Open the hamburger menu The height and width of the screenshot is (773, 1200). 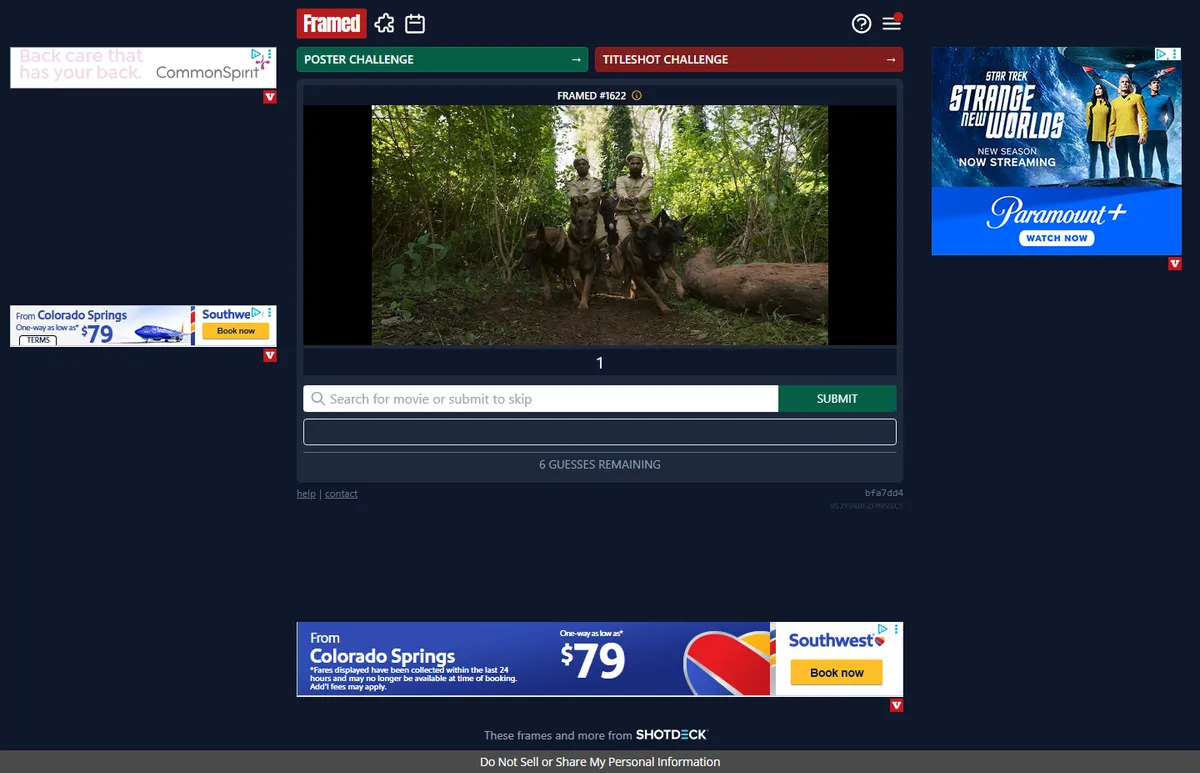(891, 24)
